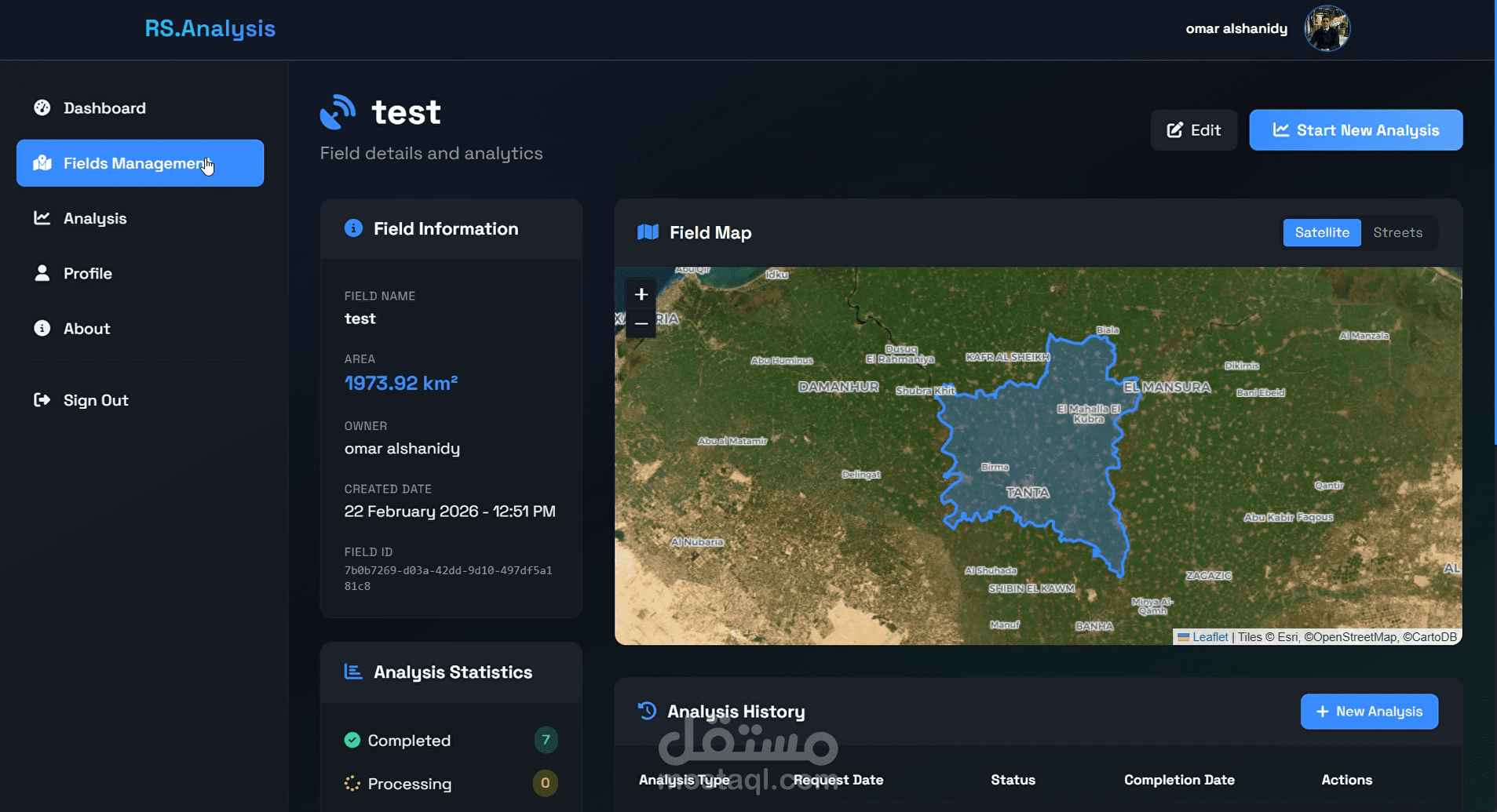Click the Processing count badge 0
Viewport: 1497px width, 812px height.
pos(546,783)
